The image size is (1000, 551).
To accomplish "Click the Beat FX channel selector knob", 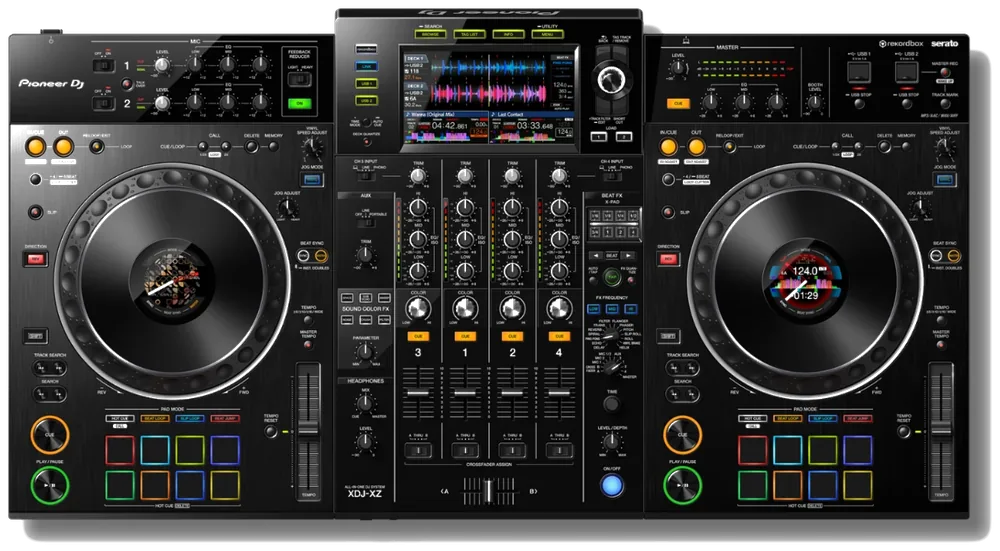I will pyautogui.click(x=612, y=366).
